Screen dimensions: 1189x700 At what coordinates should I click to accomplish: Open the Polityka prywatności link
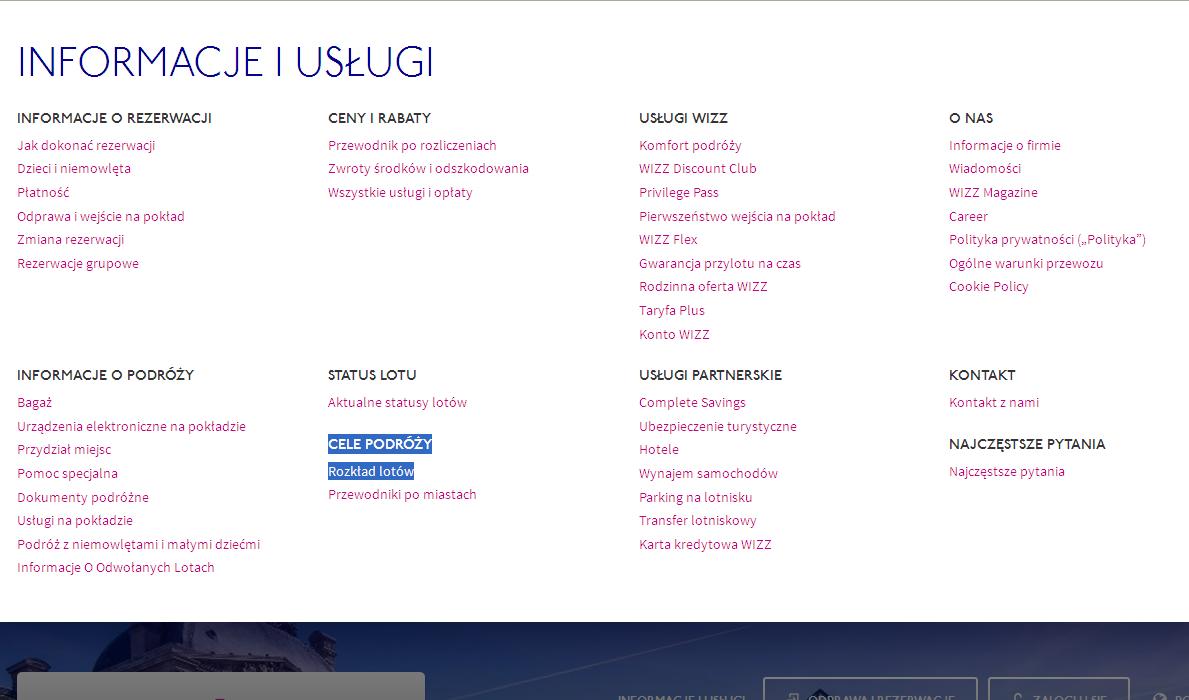1047,240
